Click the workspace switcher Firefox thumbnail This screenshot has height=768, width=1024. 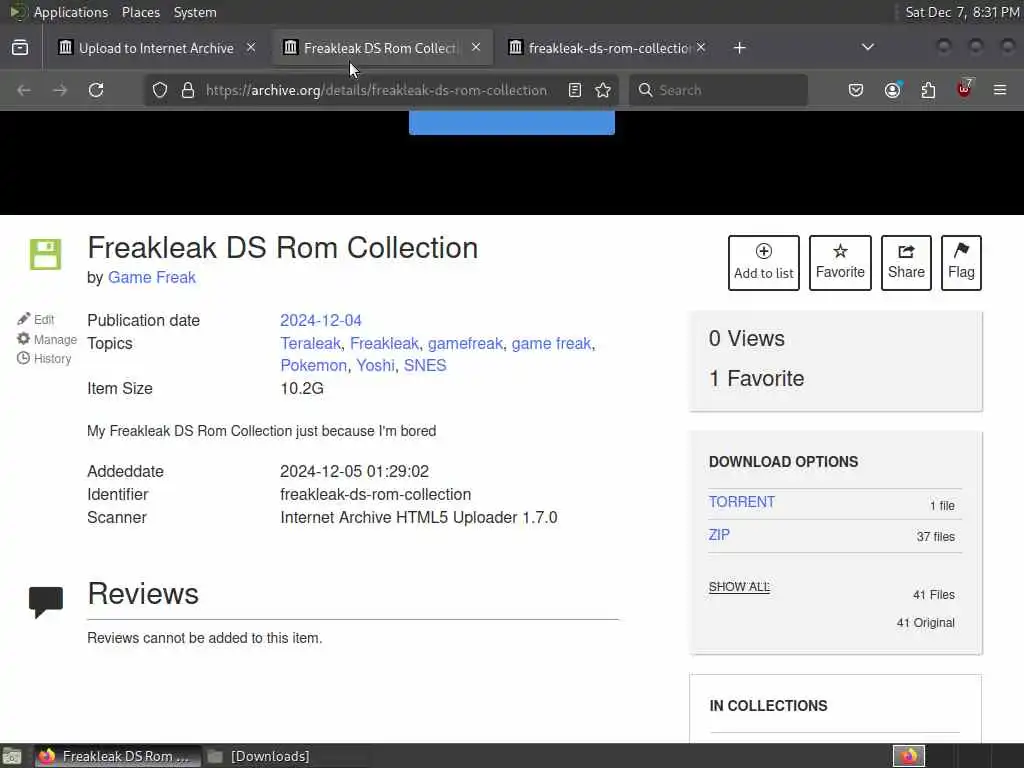tap(909, 756)
